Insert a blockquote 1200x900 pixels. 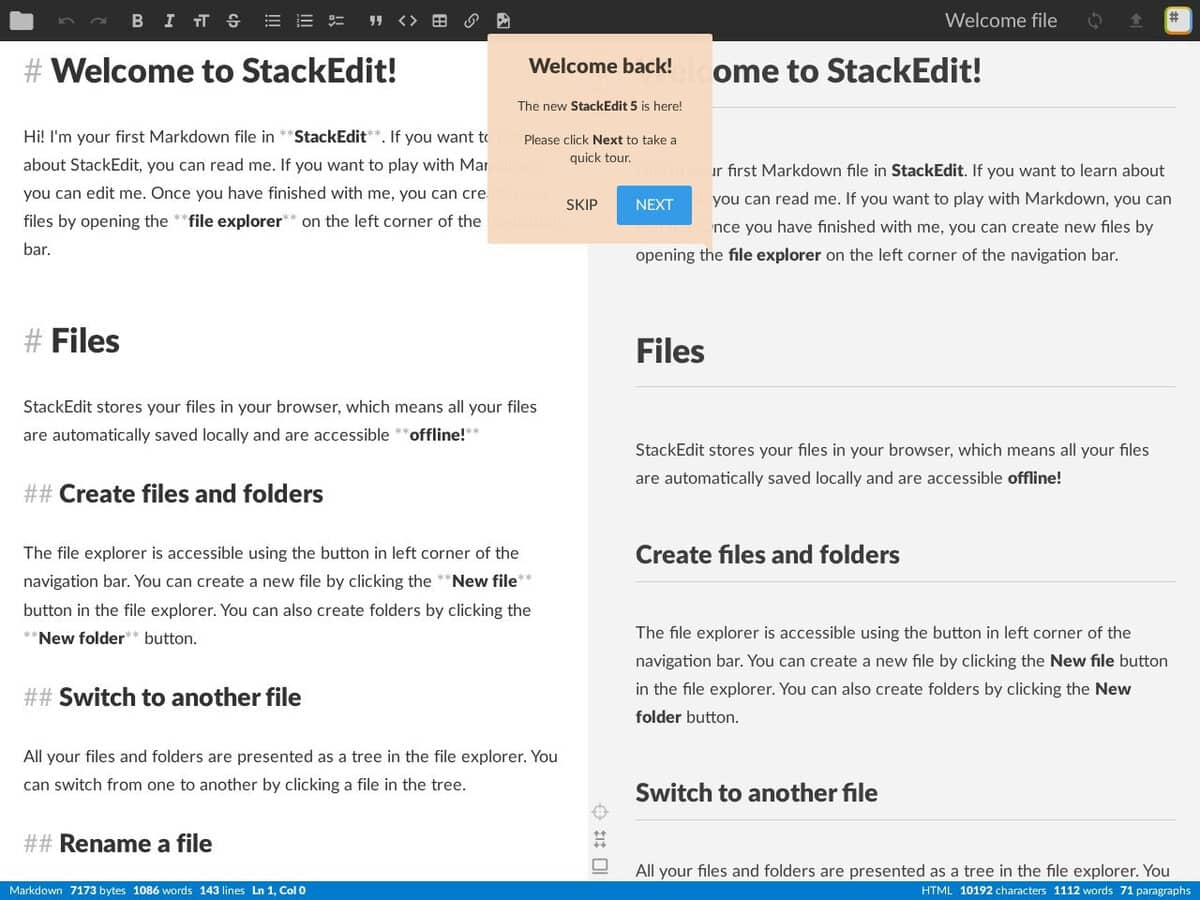coord(376,20)
